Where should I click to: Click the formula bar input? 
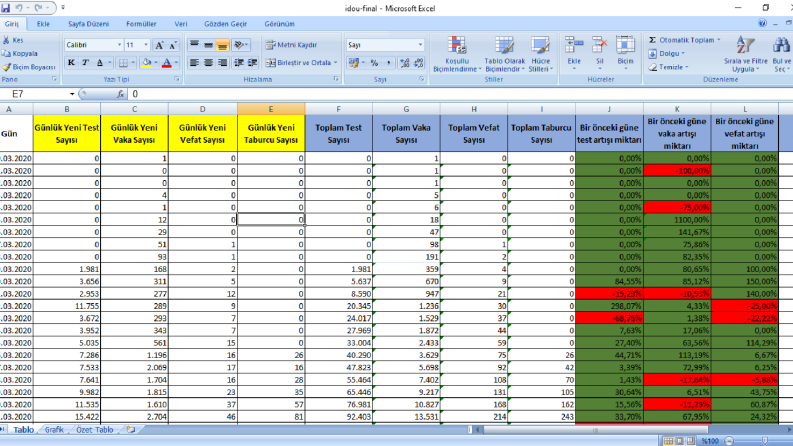tap(459, 94)
